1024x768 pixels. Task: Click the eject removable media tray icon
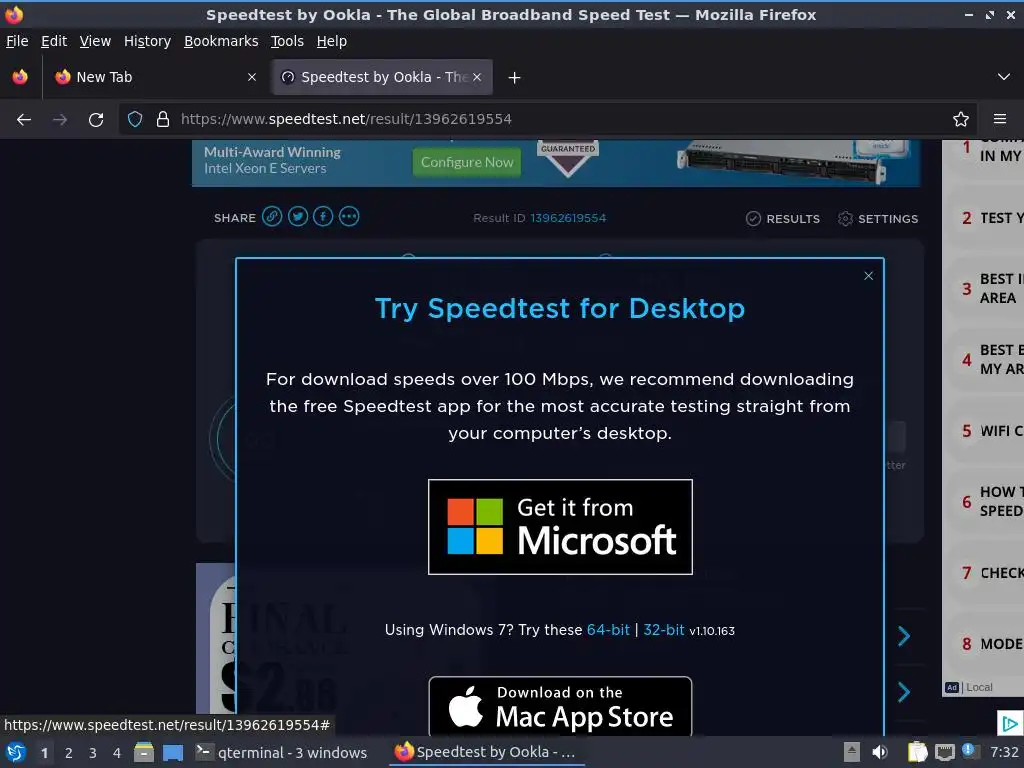point(851,752)
